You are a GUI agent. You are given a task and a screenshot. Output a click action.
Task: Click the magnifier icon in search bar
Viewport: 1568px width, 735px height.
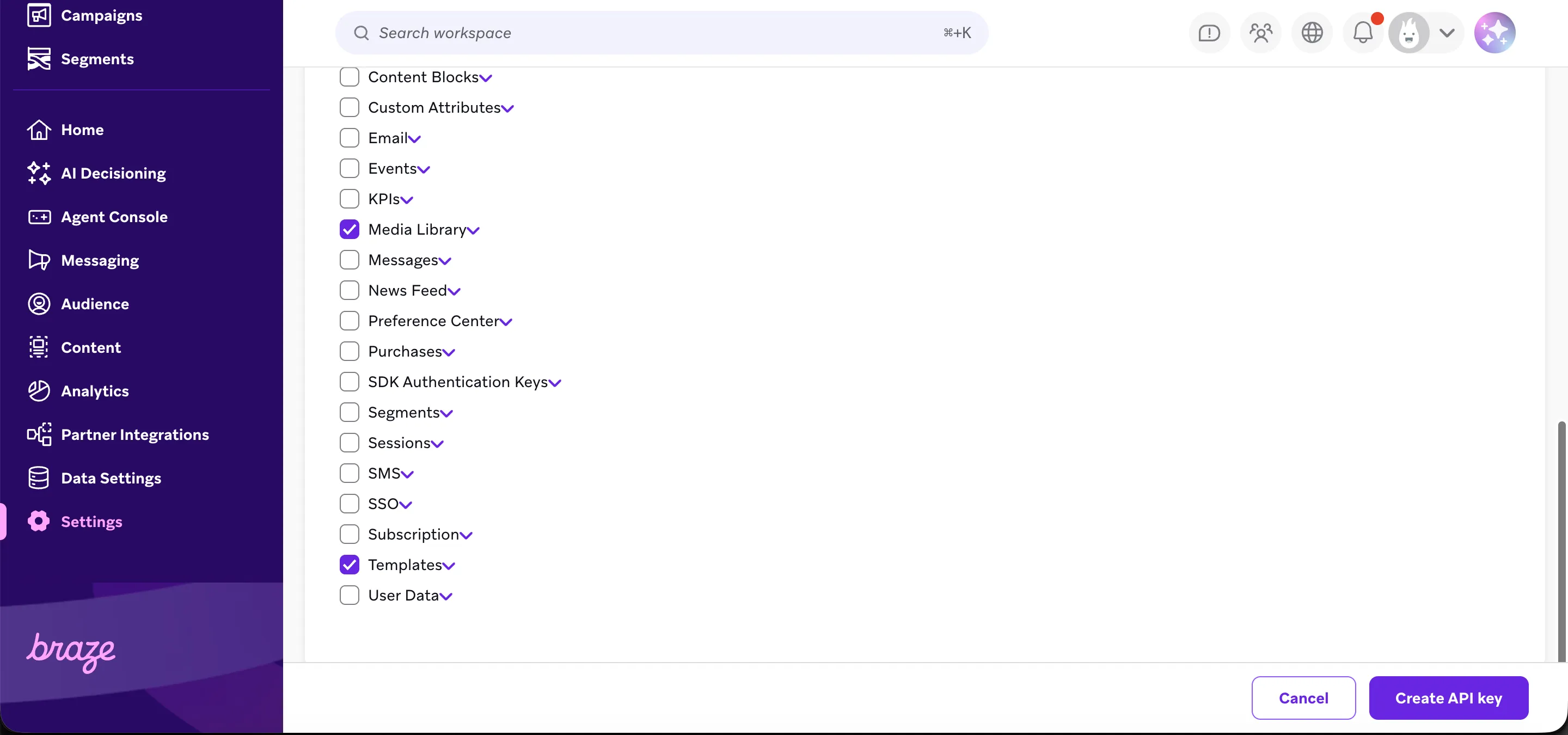(362, 33)
